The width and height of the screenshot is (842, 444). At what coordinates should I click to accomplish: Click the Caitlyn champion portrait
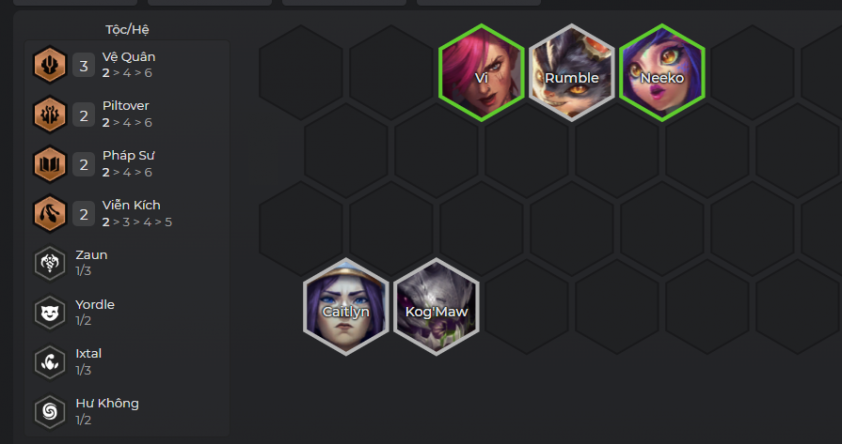(346, 307)
